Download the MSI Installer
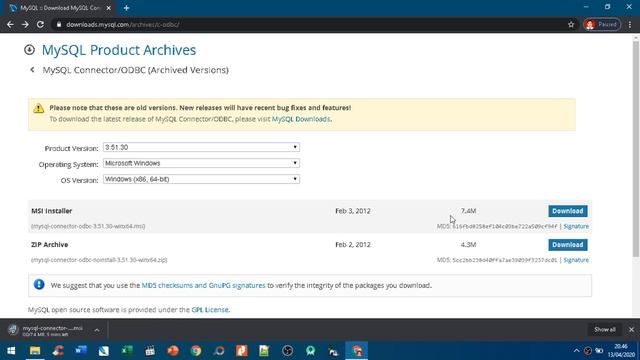 click(568, 211)
